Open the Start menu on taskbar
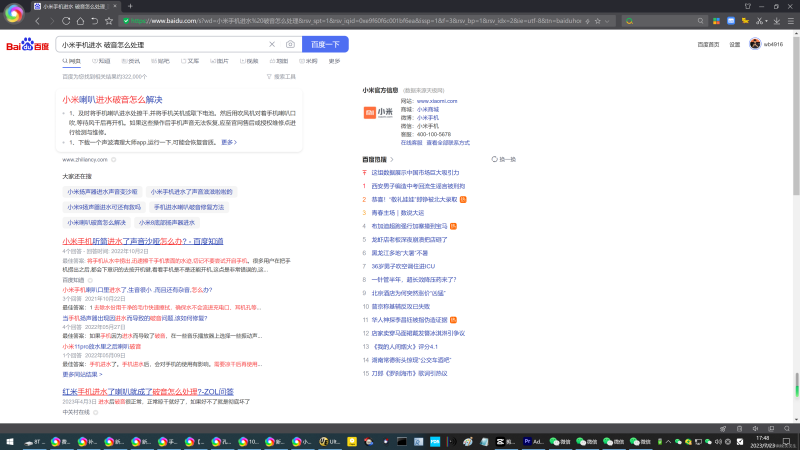Screen dimensions: 800x450 coord(12,440)
